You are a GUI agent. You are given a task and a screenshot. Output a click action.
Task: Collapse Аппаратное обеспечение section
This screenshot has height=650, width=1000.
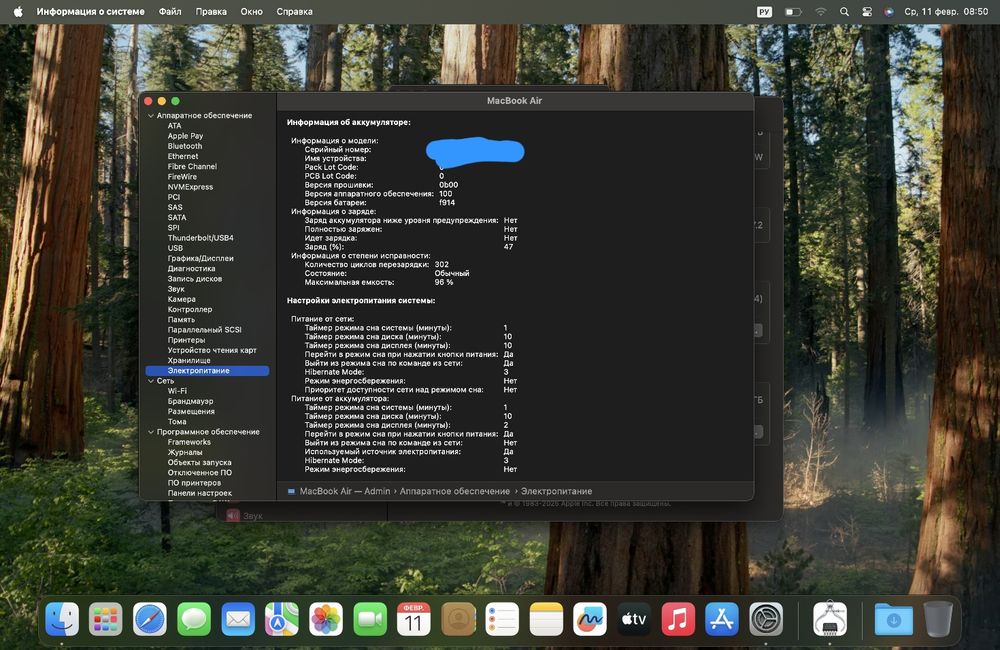pyautogui.click(x=151, y=115)
